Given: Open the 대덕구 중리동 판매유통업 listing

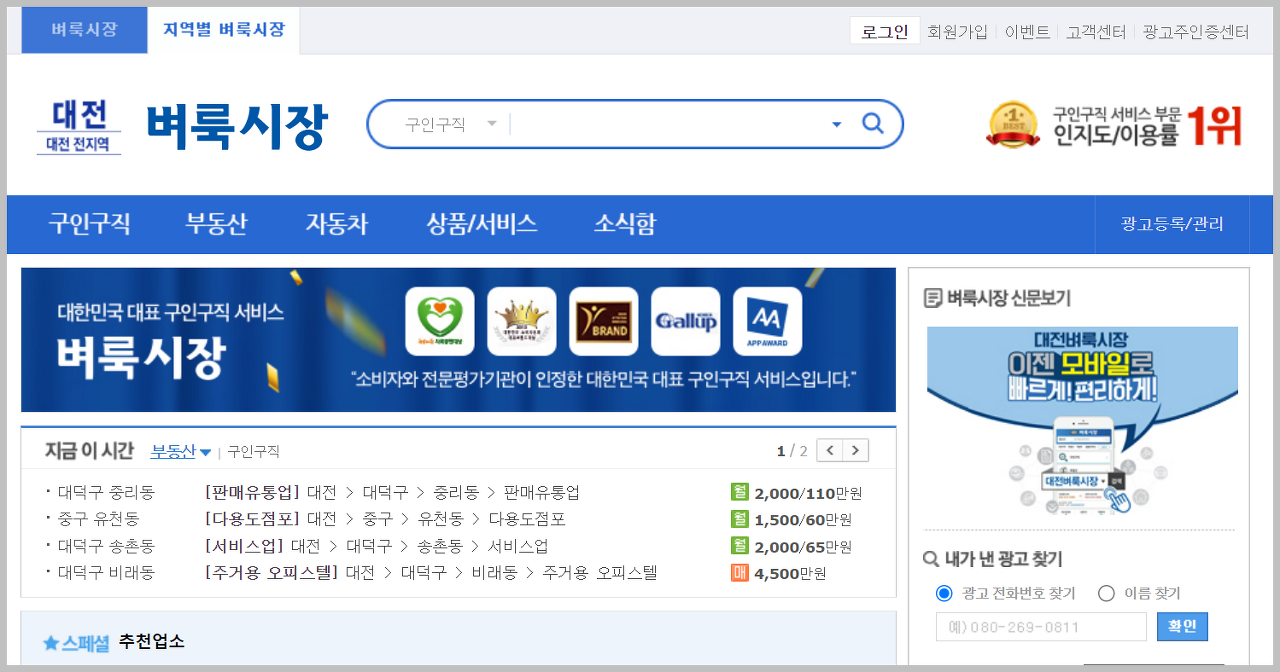Looking at the screenshot, I should 392,493.
